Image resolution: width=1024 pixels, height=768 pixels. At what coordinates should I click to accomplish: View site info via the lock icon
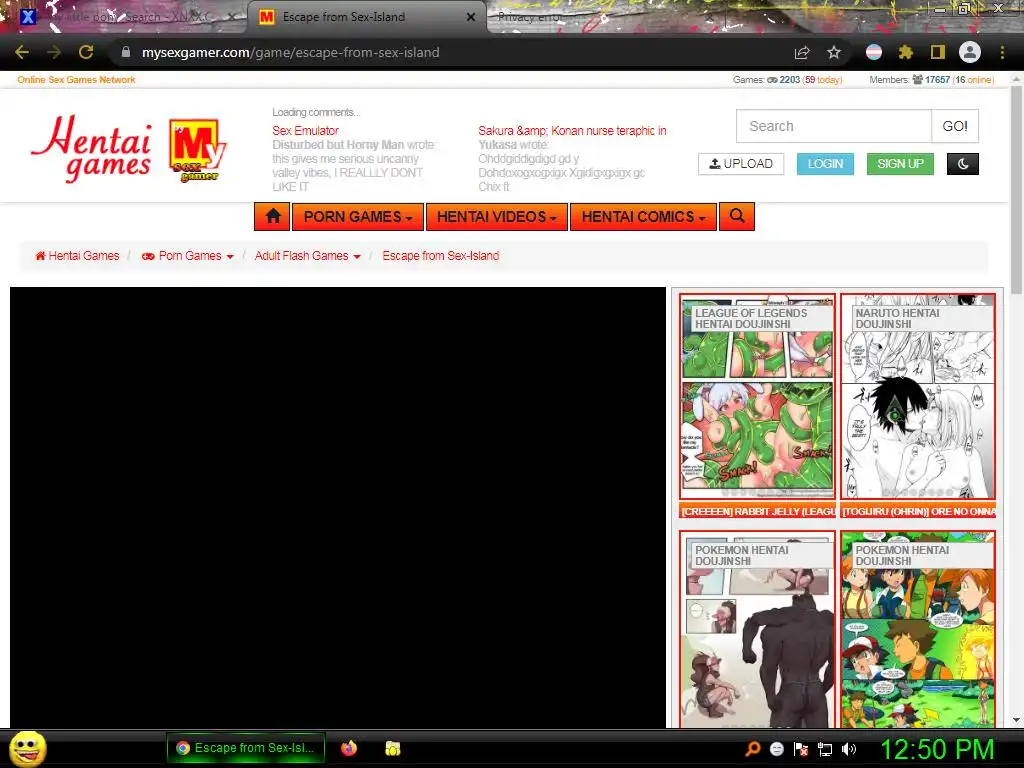coord(125,52)
